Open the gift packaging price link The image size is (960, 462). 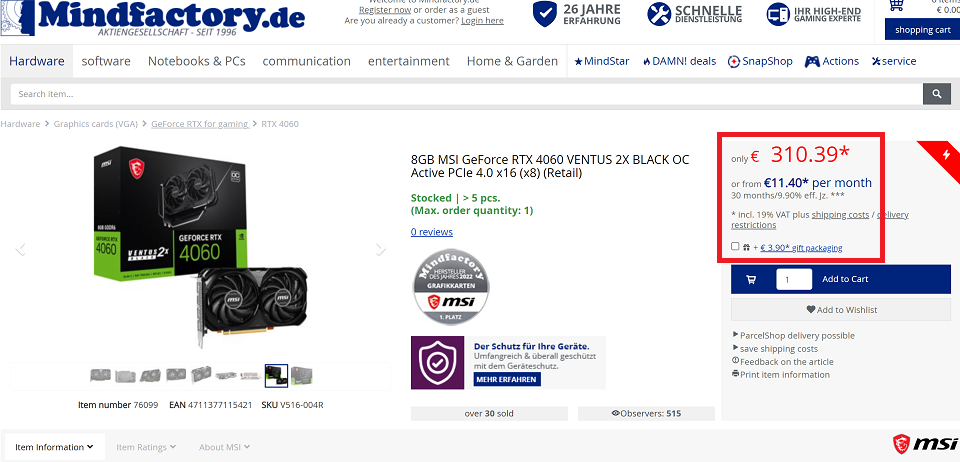(801, 248)
